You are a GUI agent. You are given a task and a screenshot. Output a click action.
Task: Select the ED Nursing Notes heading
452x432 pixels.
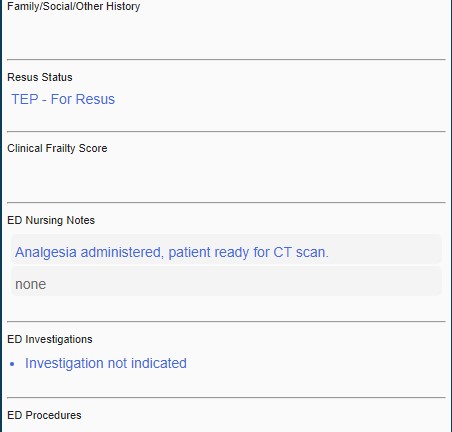(51, 220)
